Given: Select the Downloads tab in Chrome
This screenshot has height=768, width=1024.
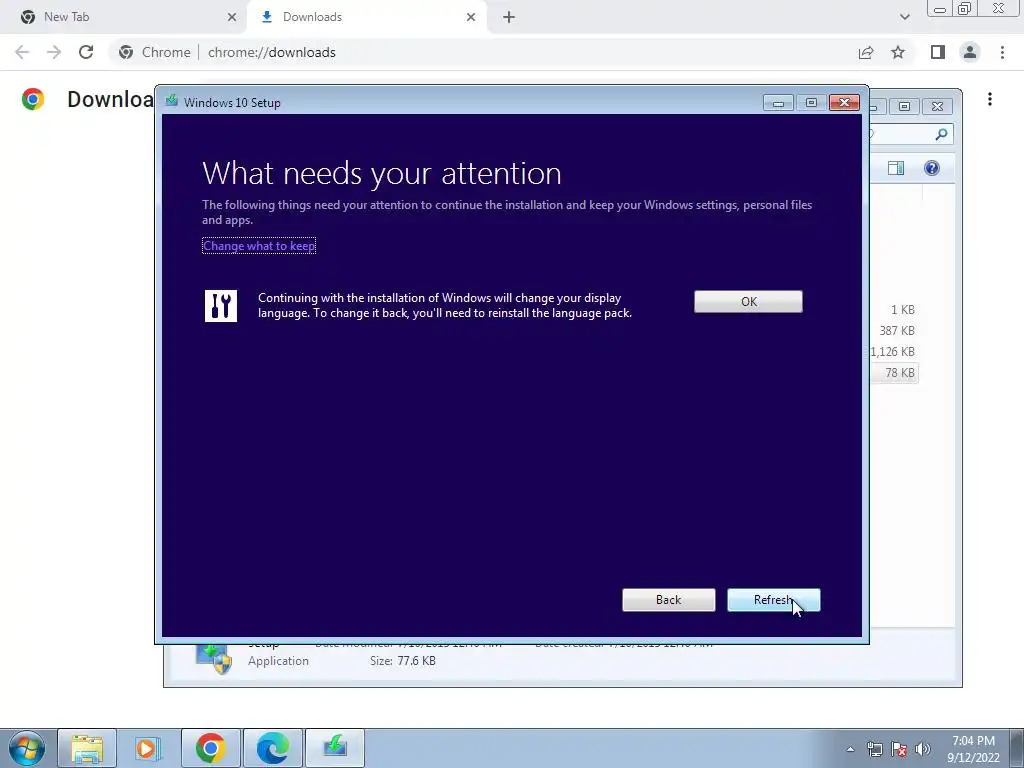Looking at the screenshot, I should [x=366, y=17].
